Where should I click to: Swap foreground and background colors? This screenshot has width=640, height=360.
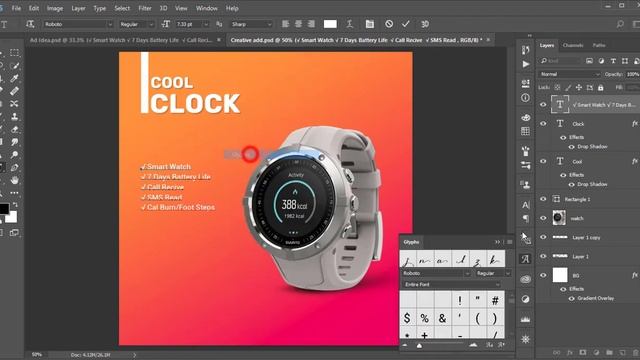coord(15,204)
